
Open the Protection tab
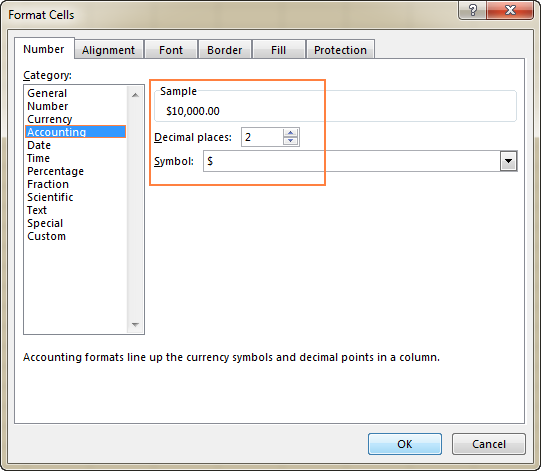[340, 50]
